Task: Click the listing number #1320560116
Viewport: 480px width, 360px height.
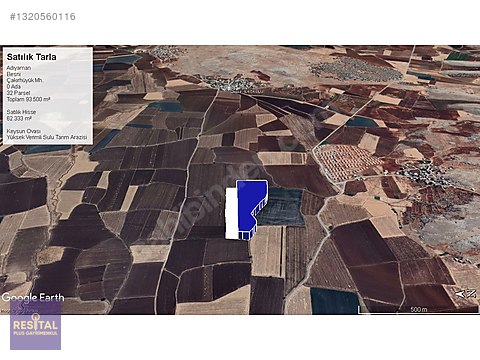Action: 43,17
